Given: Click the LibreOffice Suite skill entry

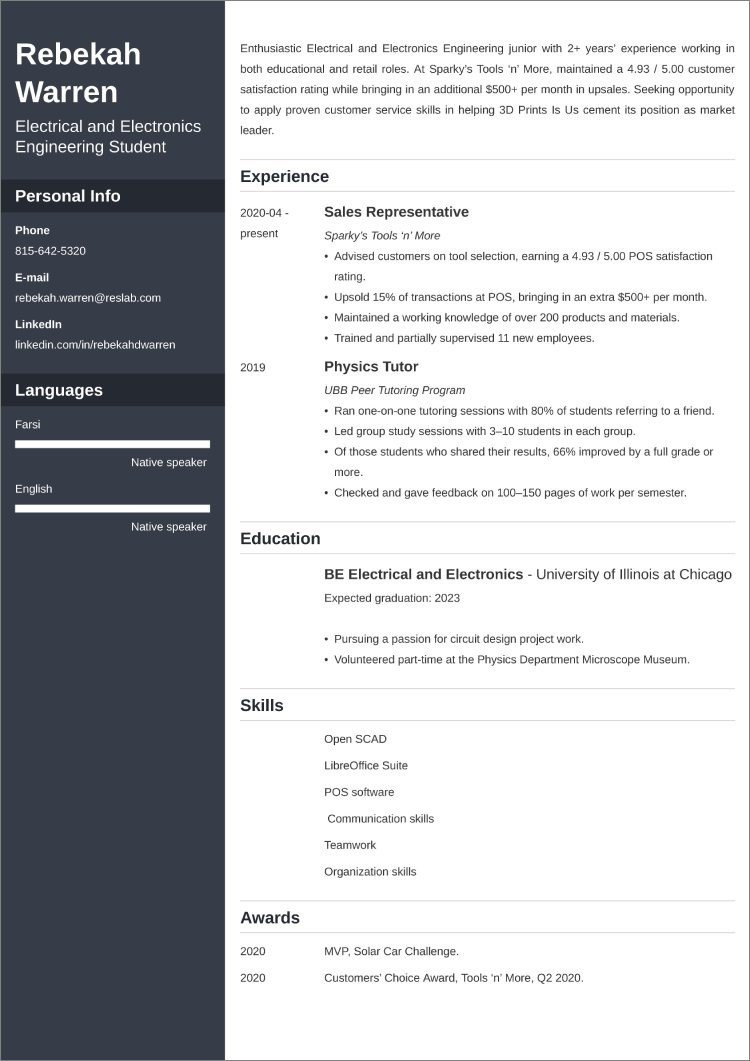Looking at the screenshot, I should (x=366, y=766).
